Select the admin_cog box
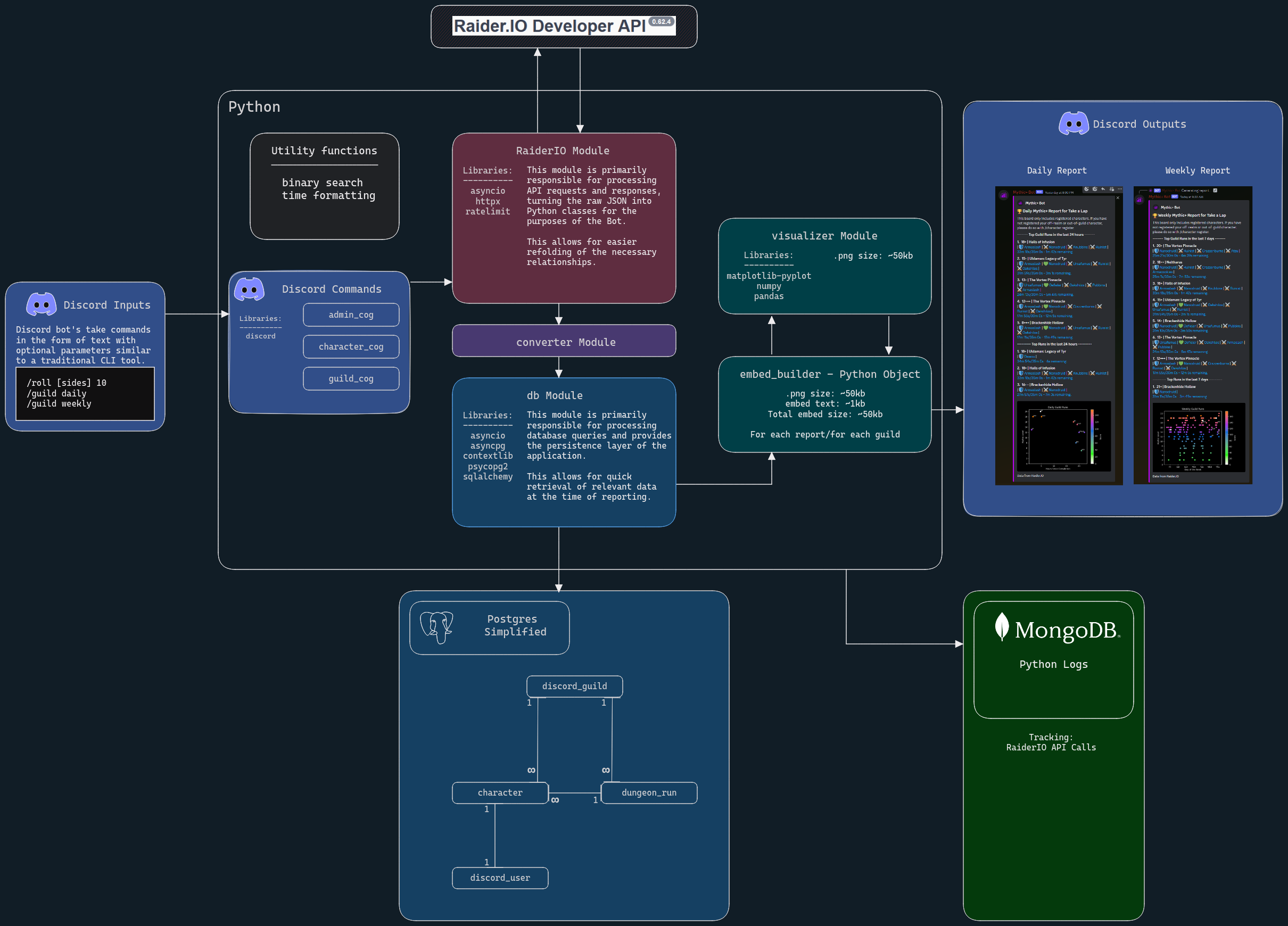Screen dimensions: 1288x926 pos(351,315)
